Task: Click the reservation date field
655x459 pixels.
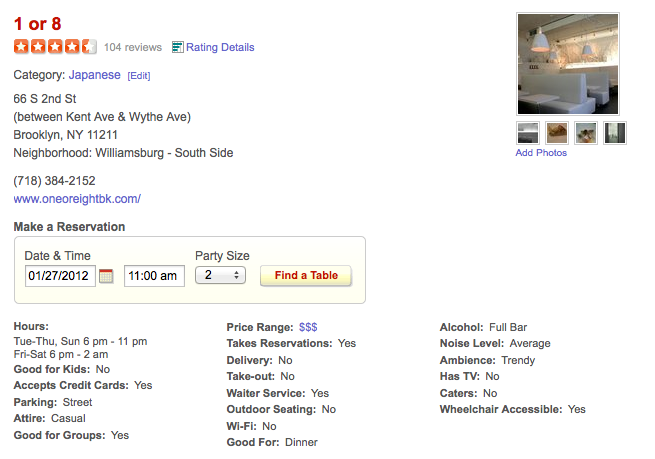Action: [x=60, y=276]
